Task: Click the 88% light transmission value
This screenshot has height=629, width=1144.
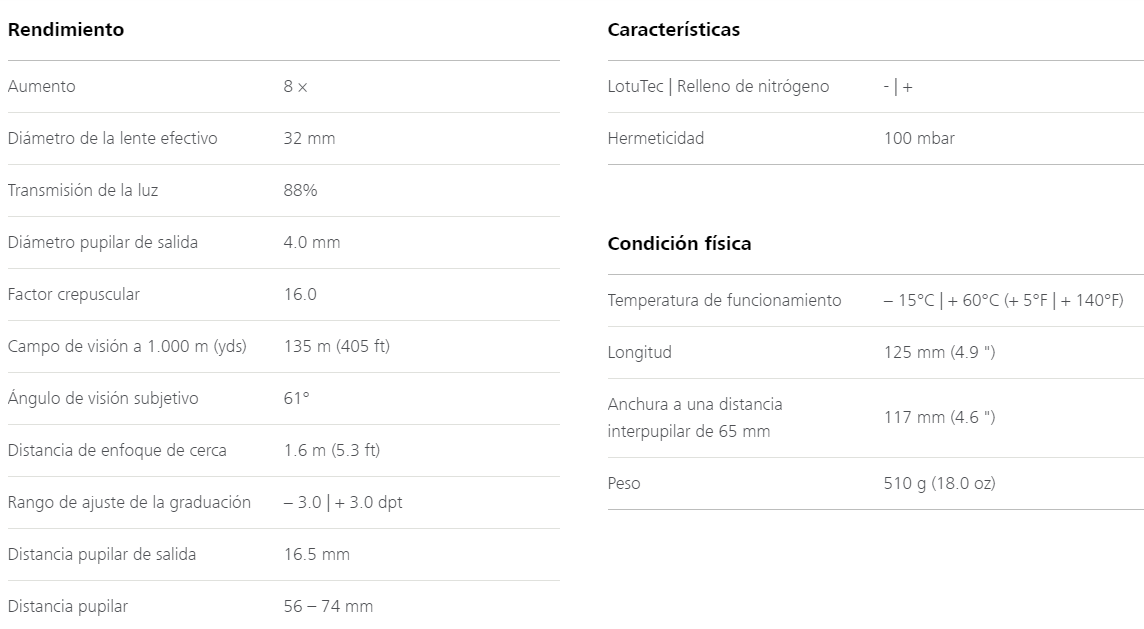Action: pyautogui.click(x=301, y=190)
